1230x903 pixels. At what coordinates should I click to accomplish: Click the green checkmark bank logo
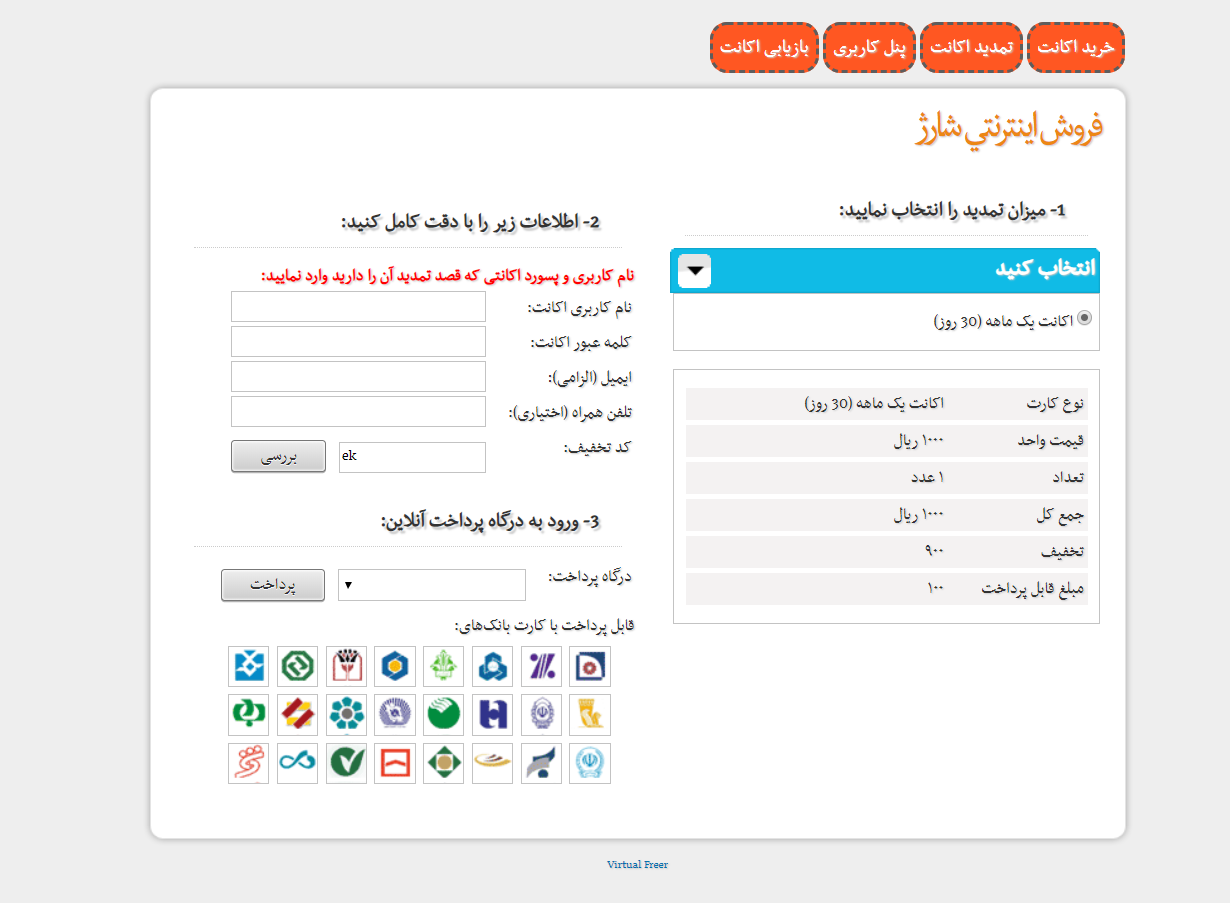pos(346,764)
